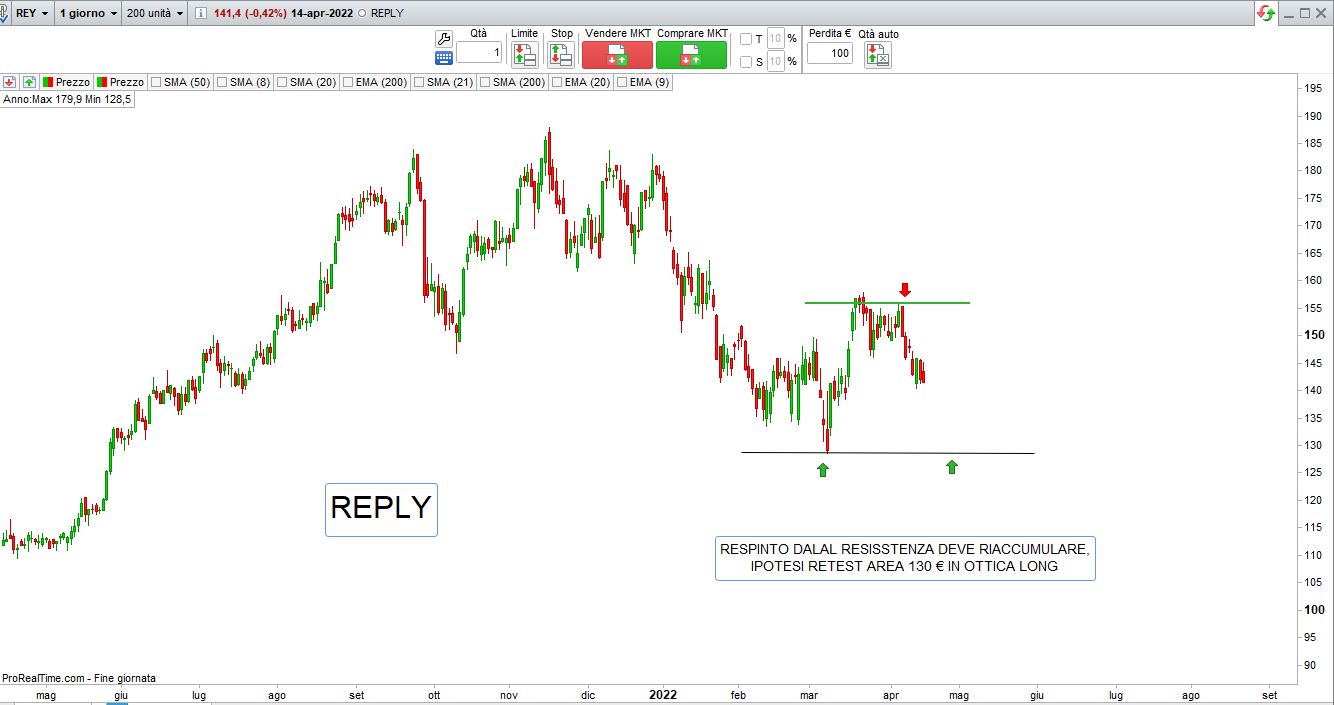This screenshot has height=705, width=1334.
Task: Click the Qtà auto icon
Action: (x=877, y=56)
